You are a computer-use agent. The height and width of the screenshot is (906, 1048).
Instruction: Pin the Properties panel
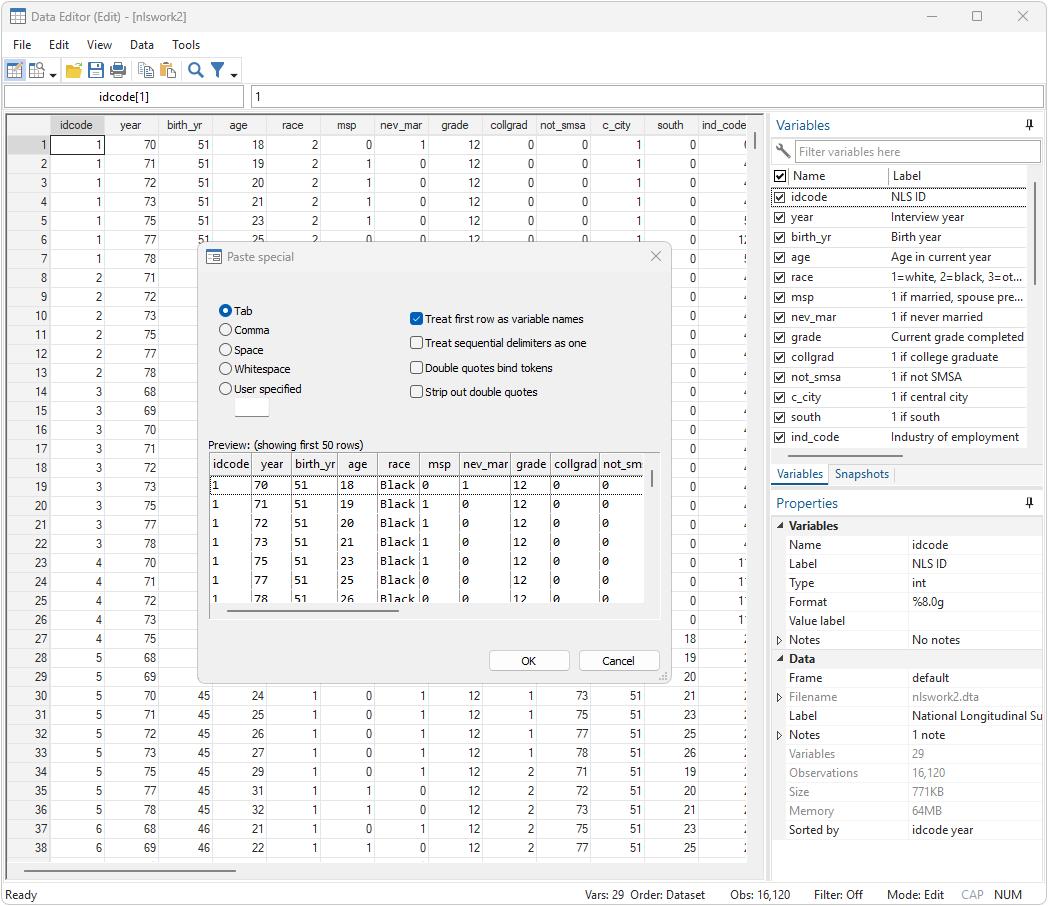coord(1029,503)
